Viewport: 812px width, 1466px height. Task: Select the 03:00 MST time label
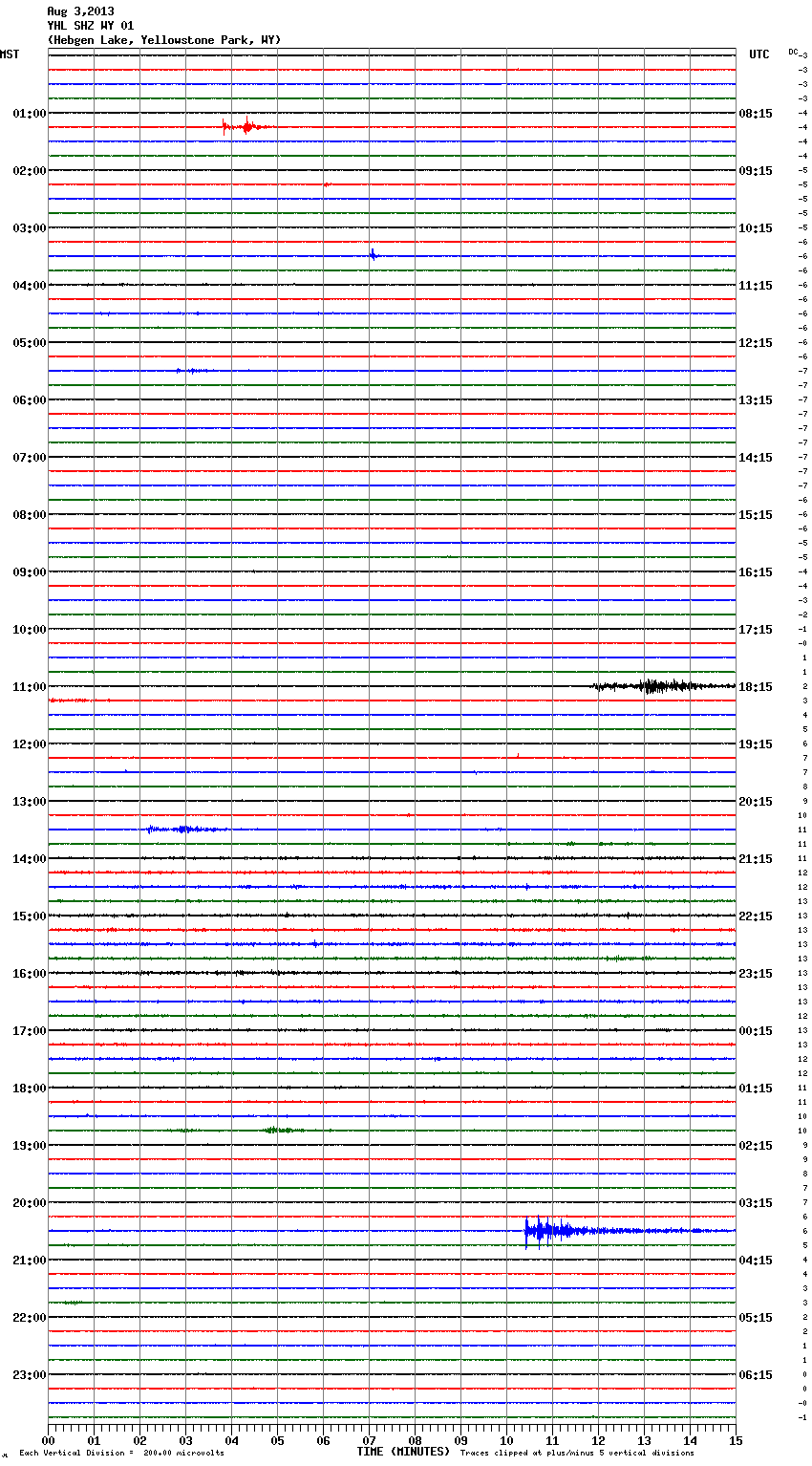[29, 228]
